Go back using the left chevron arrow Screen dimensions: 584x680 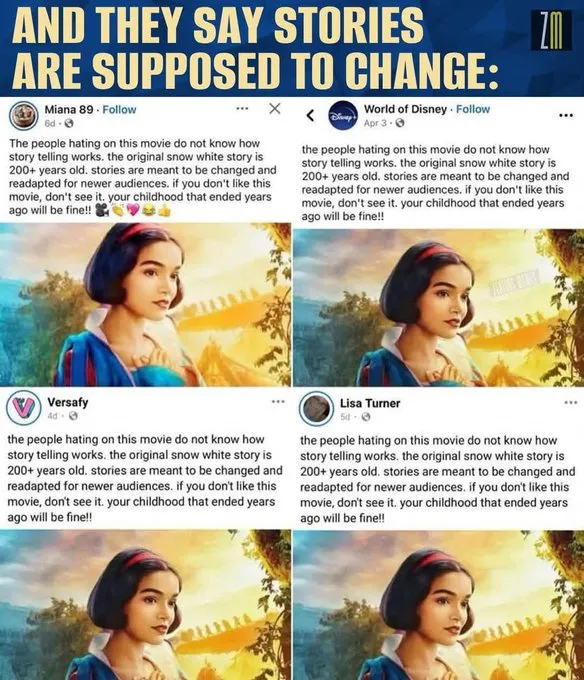310,115
